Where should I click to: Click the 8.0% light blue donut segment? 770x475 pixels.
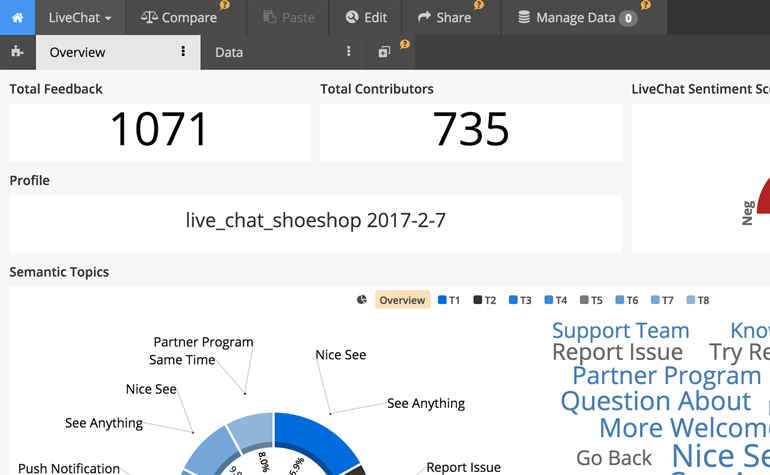tap(252, 430)
